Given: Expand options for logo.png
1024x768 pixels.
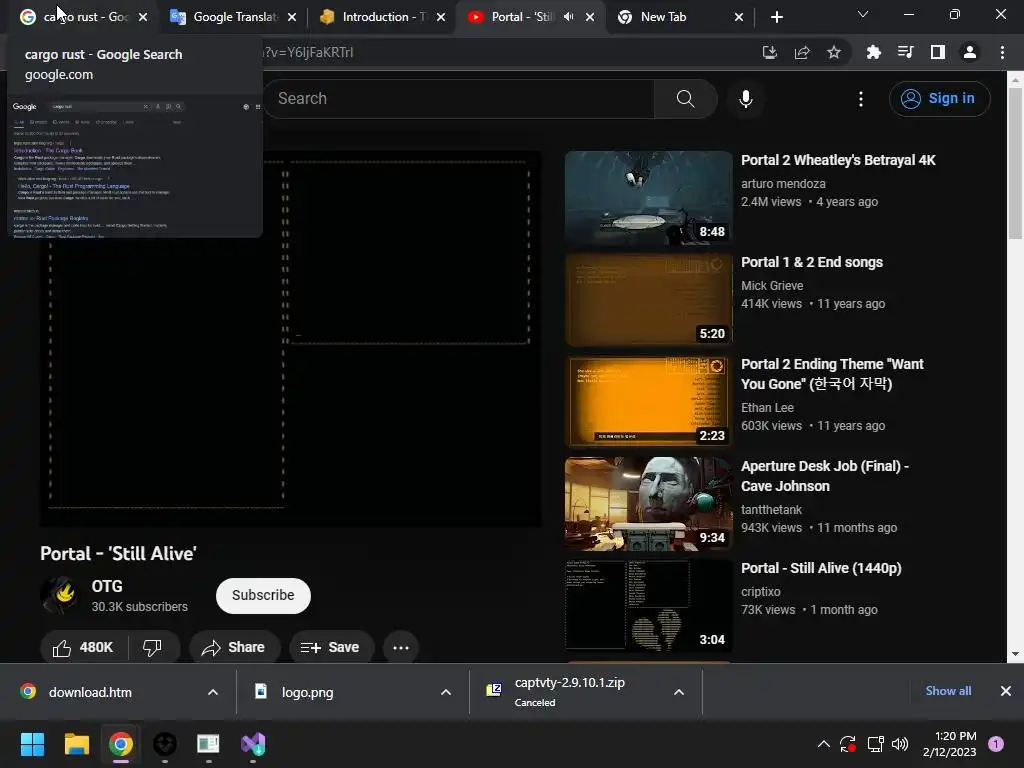Looking at the screenshot, I should pyautogui.click(x=446, y=692).
